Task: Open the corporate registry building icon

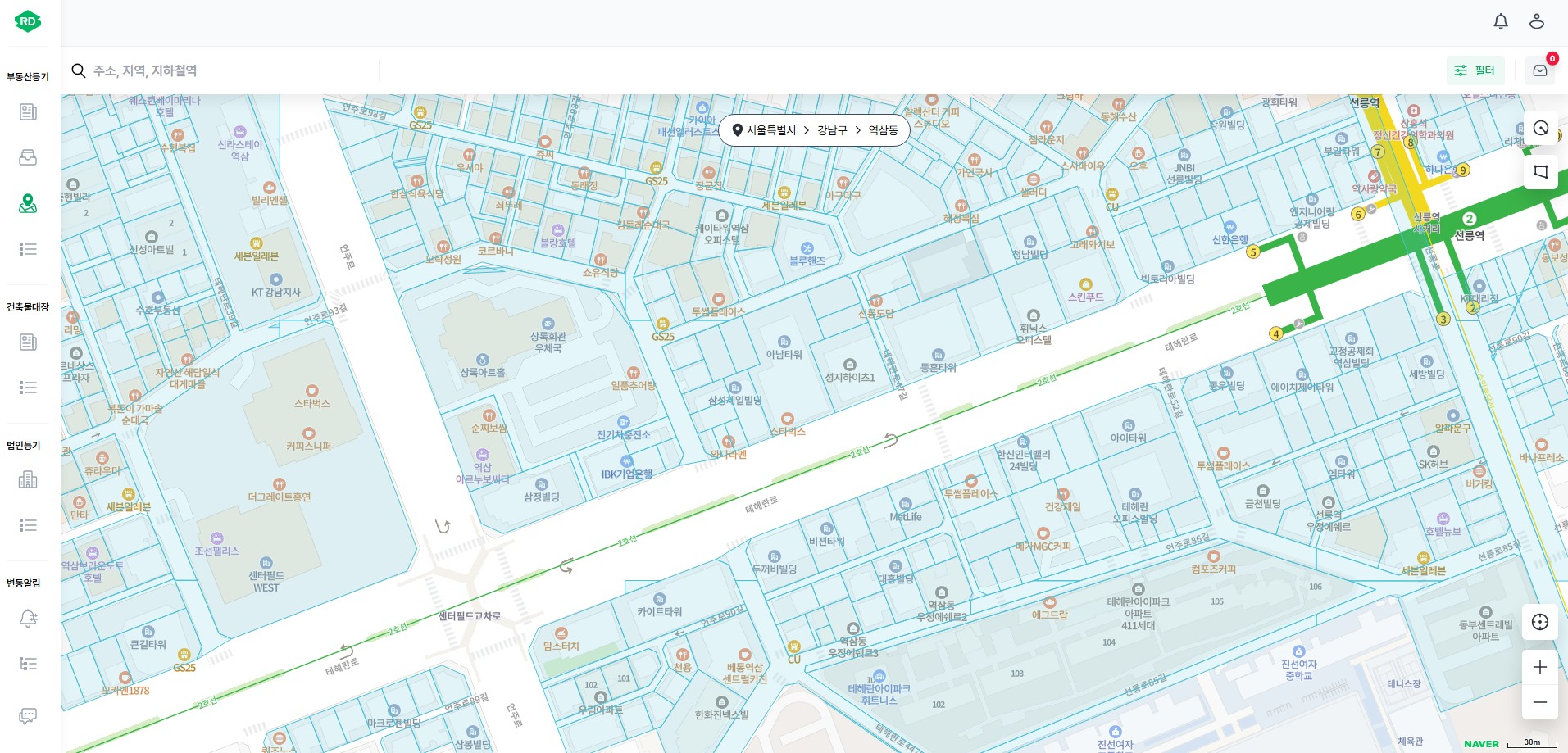Action: click(28, 479)
